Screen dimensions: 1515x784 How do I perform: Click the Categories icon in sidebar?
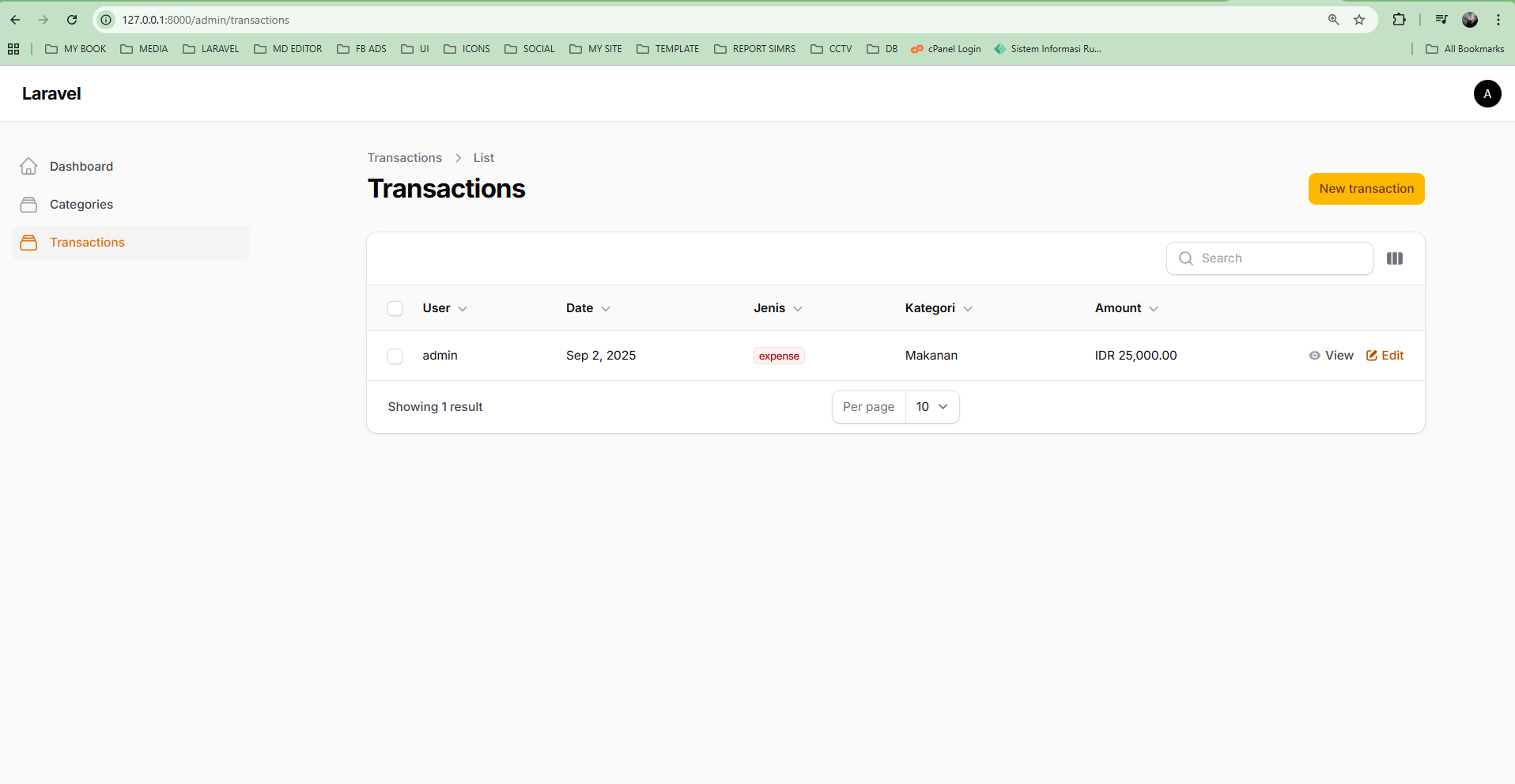click(28, 205)
